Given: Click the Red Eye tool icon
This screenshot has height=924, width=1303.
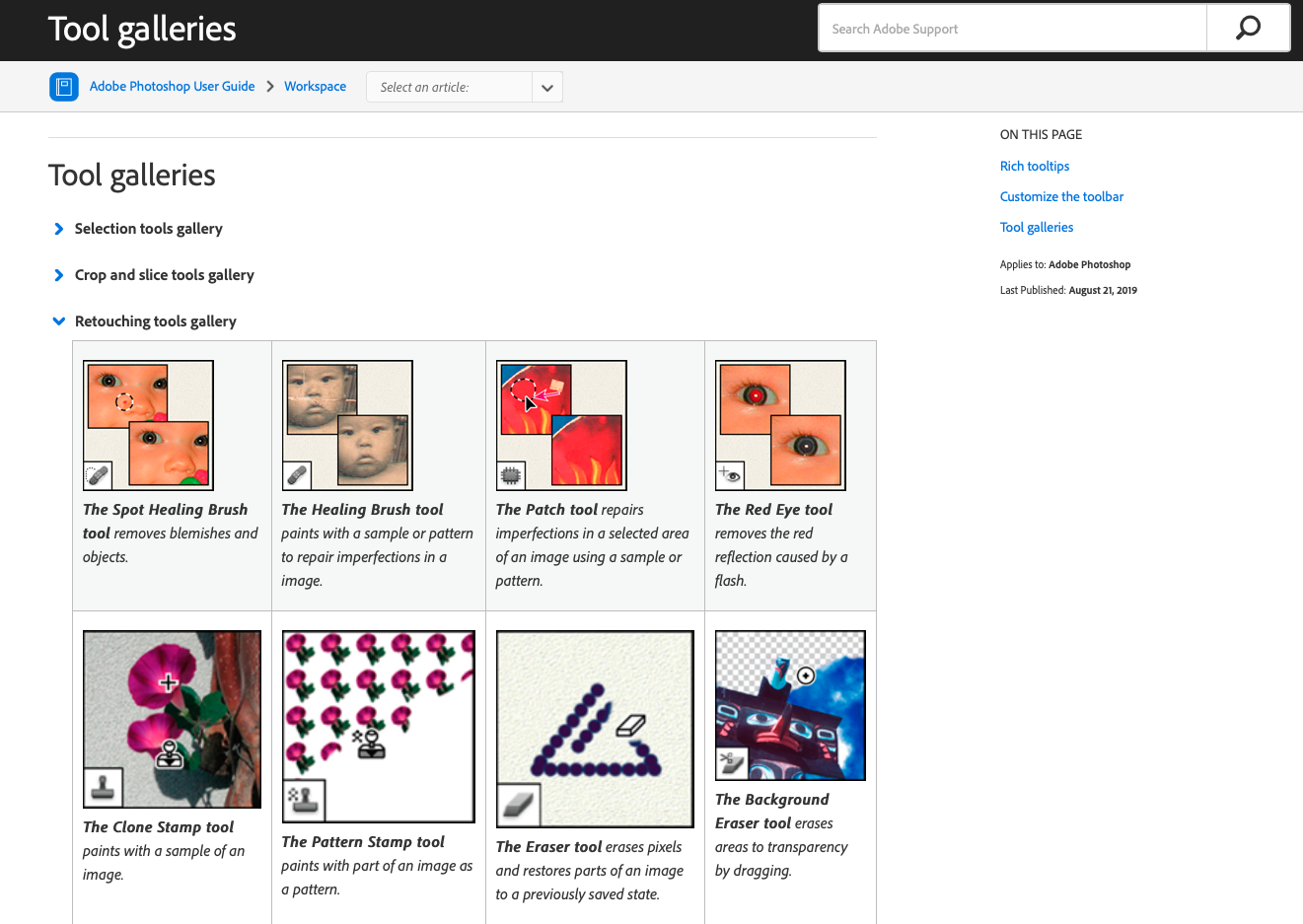Looking at the screenshot, I should pos(730,474).
